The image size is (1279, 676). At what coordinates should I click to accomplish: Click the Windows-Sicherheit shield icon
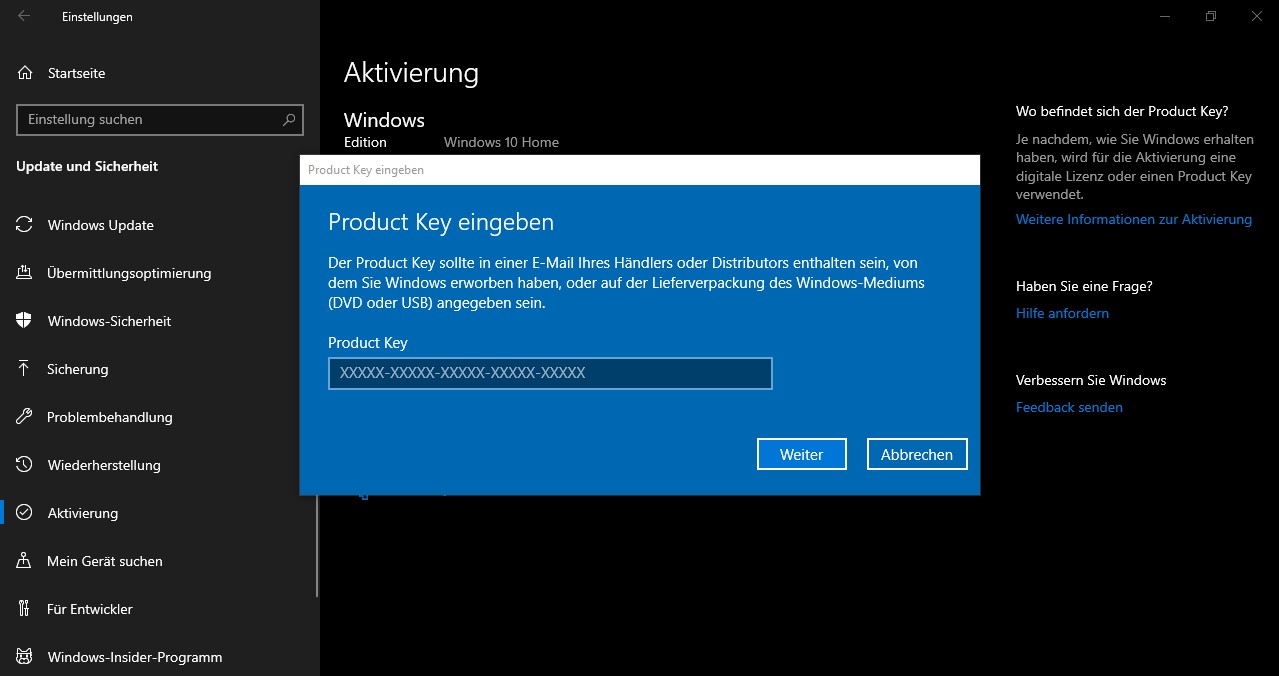[x=24, y=321]
